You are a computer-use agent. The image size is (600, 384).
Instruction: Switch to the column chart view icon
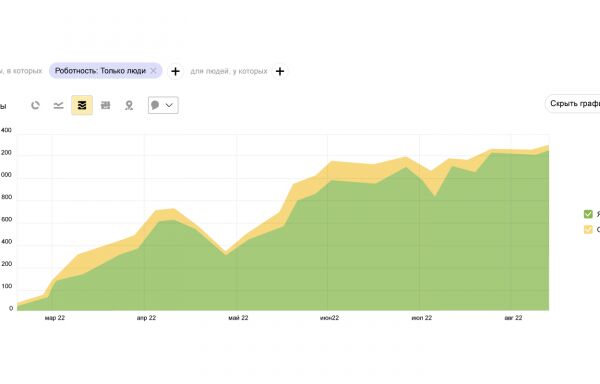point(106,105)
